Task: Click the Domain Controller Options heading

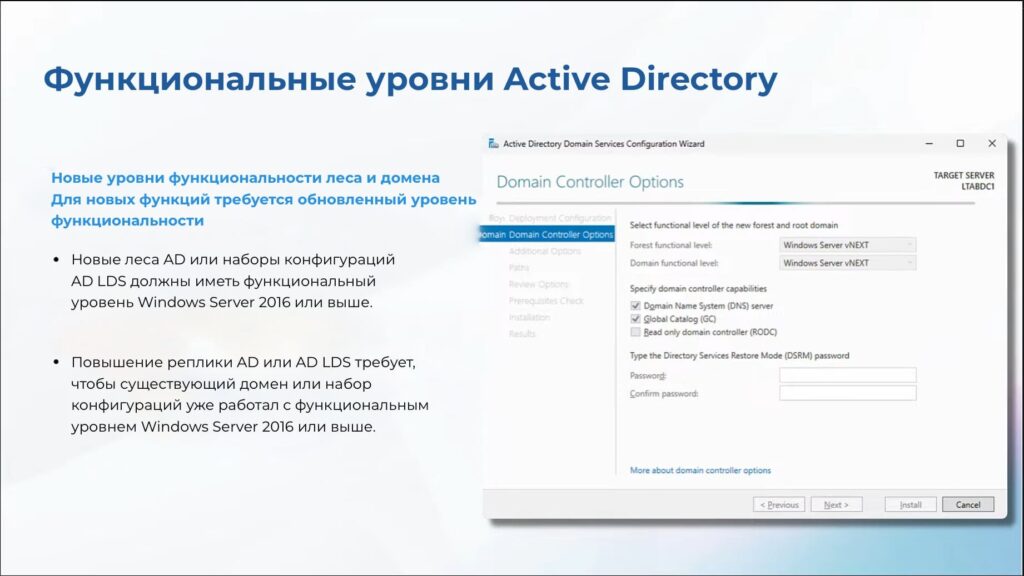Action: point(590,182)
